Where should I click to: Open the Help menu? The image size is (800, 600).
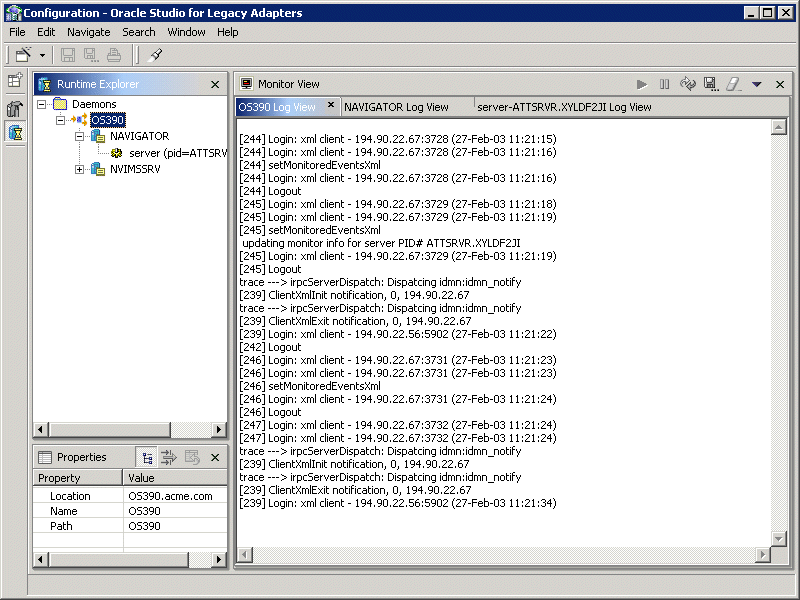coord(228,32)
